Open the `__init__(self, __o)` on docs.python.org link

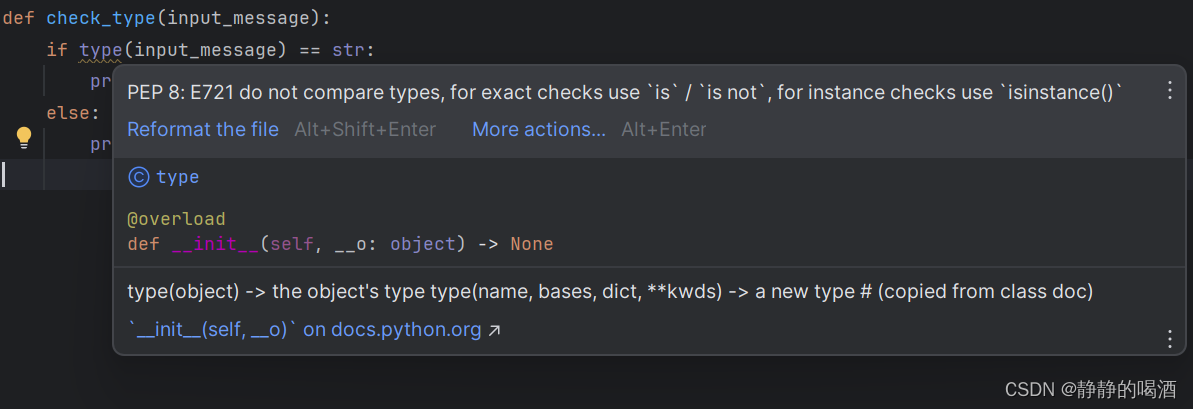coord(304,330)
